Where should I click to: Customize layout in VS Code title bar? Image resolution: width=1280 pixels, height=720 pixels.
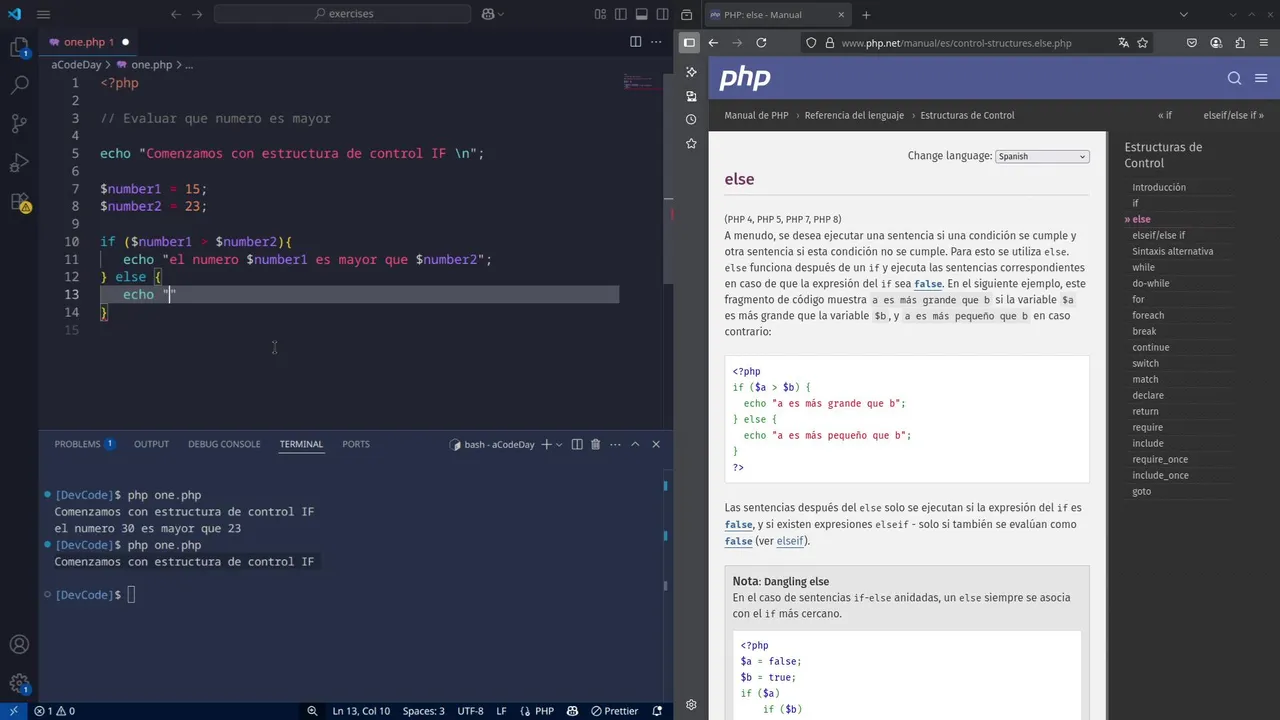pos(600,14)
